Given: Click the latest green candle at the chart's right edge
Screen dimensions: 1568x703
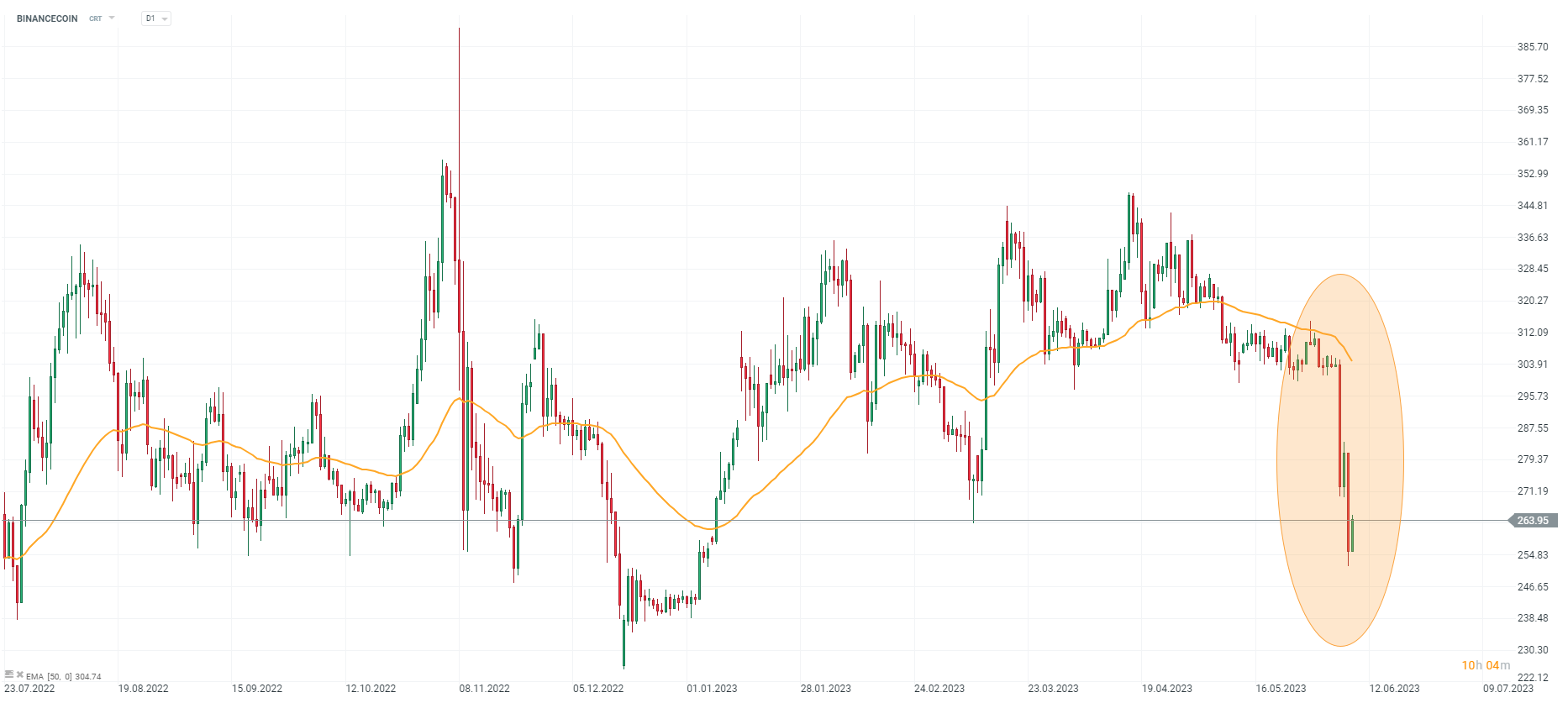Looking at the screenshot, I should [1352, 534].
